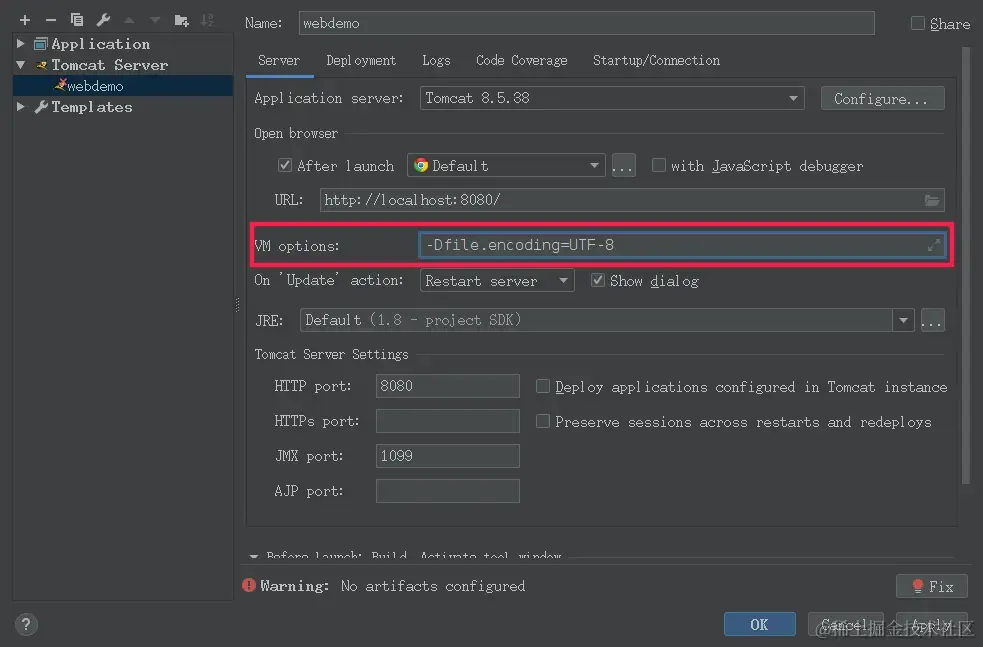Switch to the Logs tab

point(436,61)
